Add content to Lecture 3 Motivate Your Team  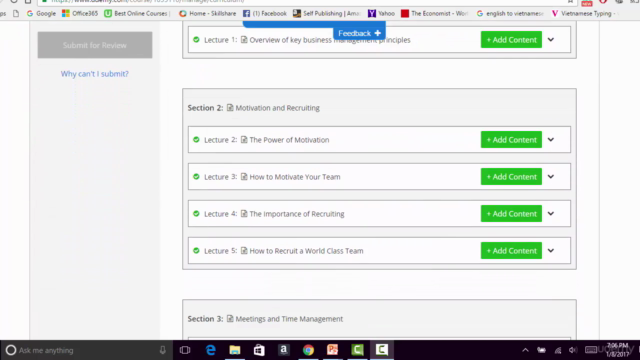511,177
